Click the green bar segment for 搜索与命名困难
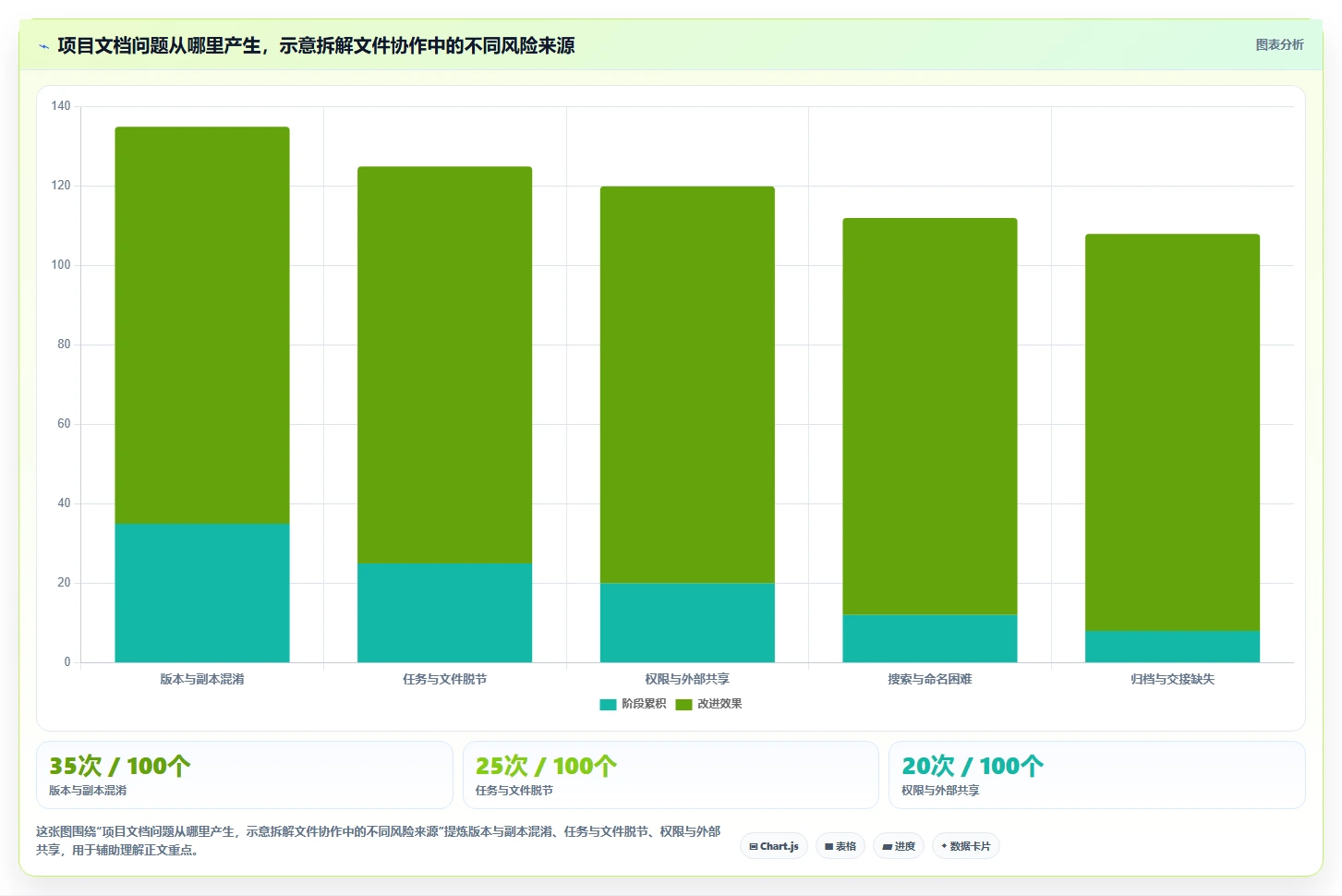This screenshot has height=896, width=1342. (930, 417)
